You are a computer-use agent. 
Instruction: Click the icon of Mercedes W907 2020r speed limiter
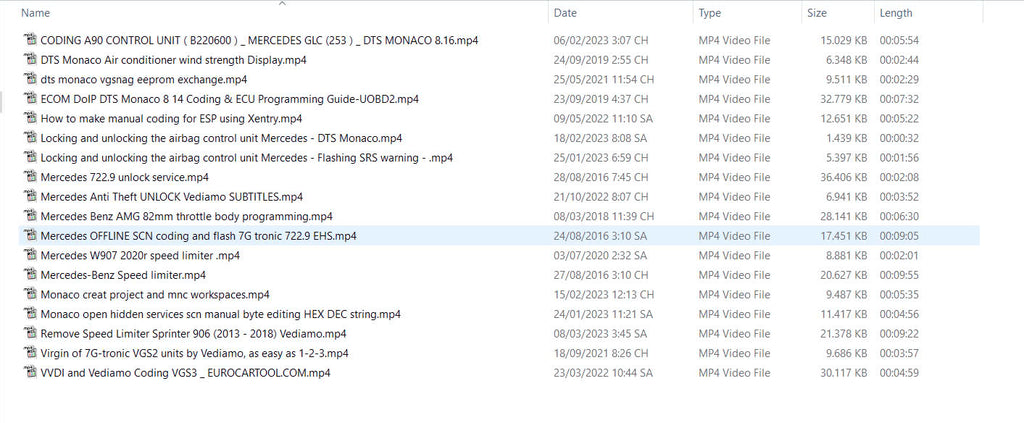click(x=29, y=255)
